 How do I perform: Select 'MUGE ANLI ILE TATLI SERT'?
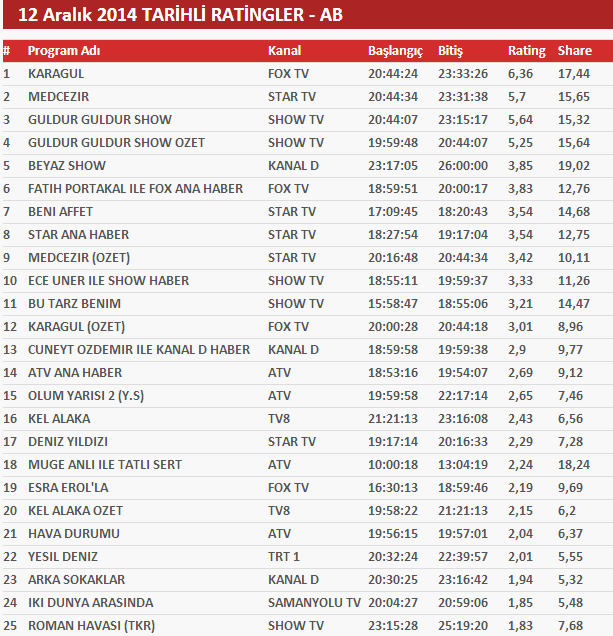[105, 465]
